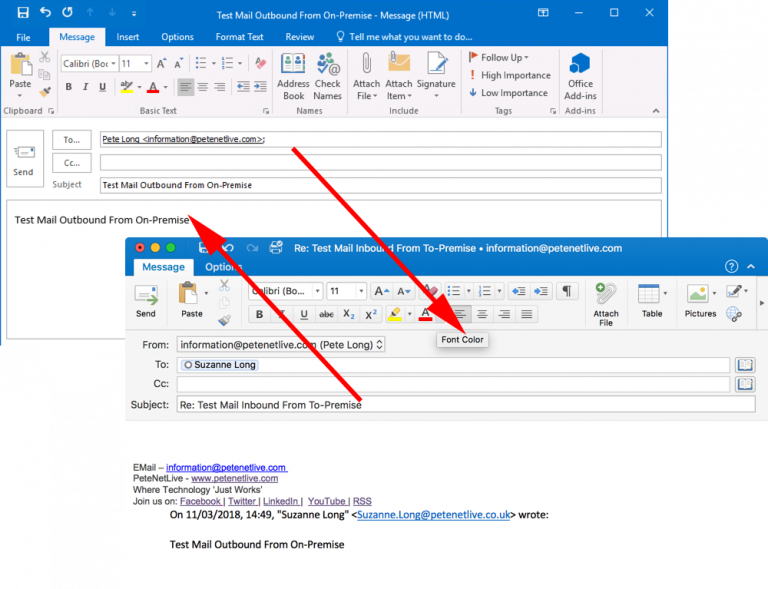
Task: Switch to Insert tab in Windows Outlook
Action: click(x=127, y=37)
